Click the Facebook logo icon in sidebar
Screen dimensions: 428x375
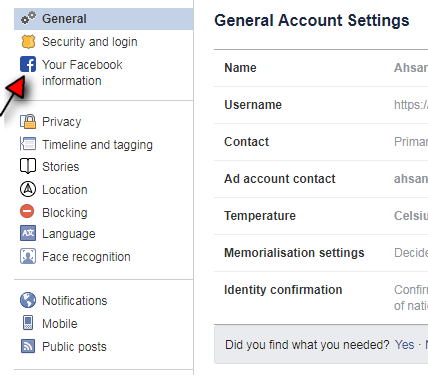[x=28, y=64]
